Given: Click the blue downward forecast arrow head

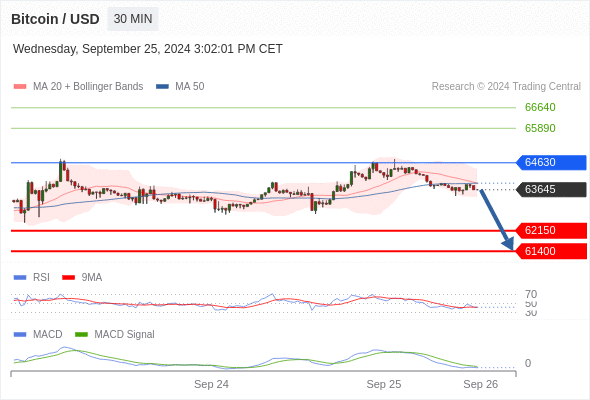Looking at the screenshot, I should [x=508, y=244].
